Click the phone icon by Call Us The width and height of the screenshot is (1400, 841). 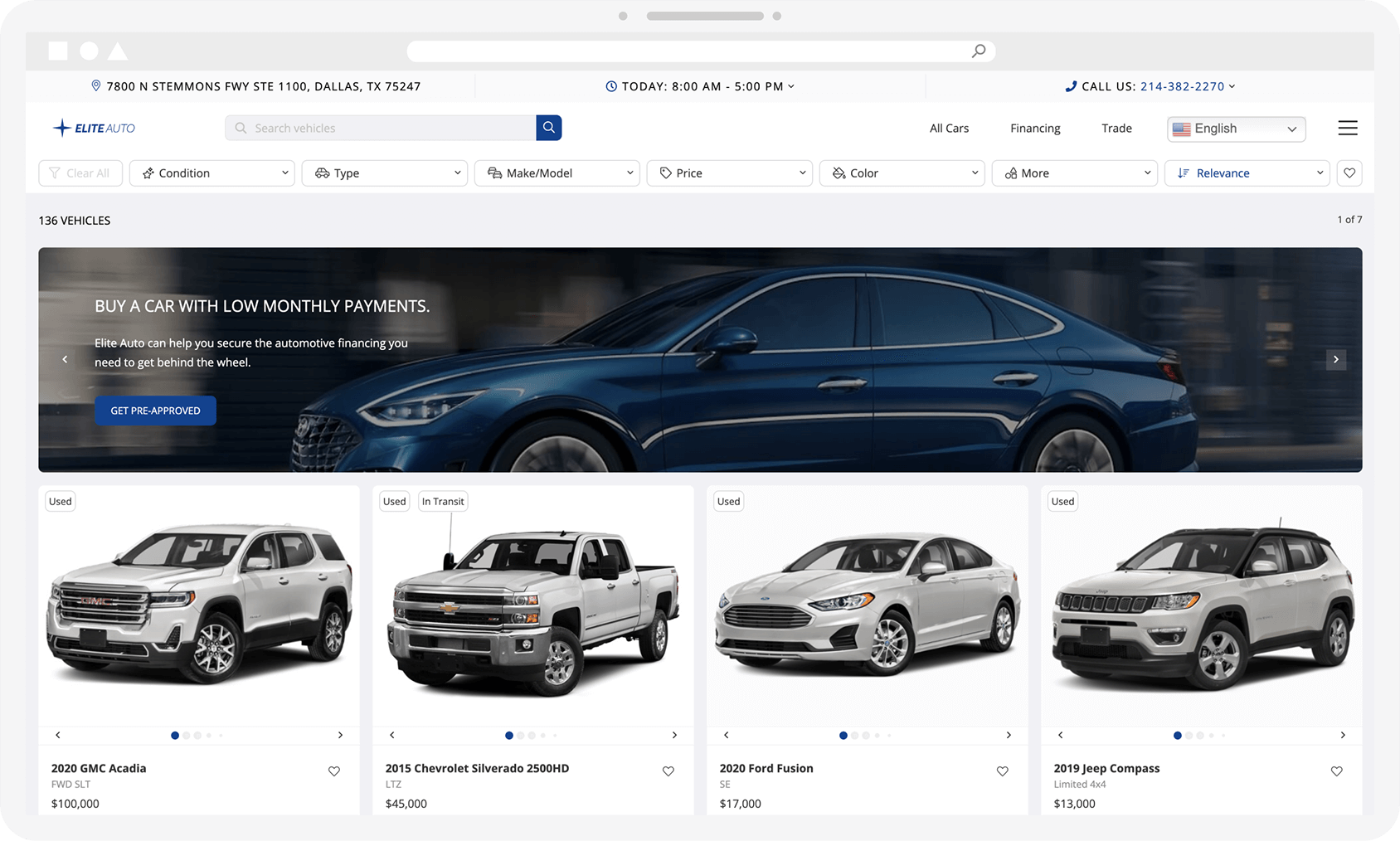tap(1071, 86)
